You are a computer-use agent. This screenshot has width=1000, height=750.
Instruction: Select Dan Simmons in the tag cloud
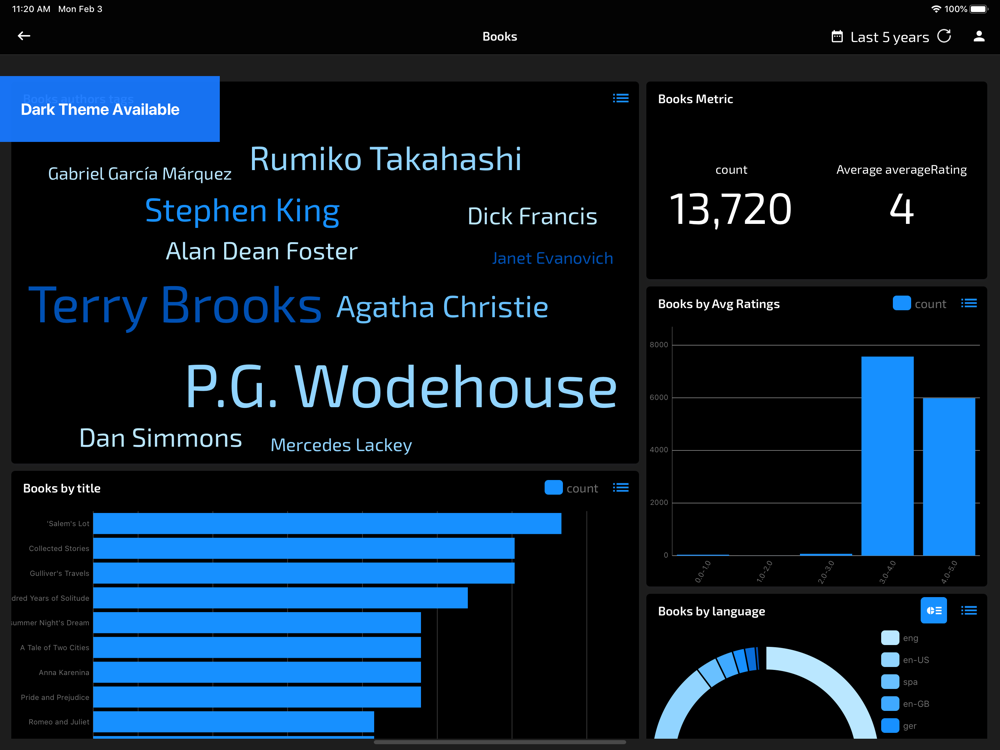click(161, 438)
